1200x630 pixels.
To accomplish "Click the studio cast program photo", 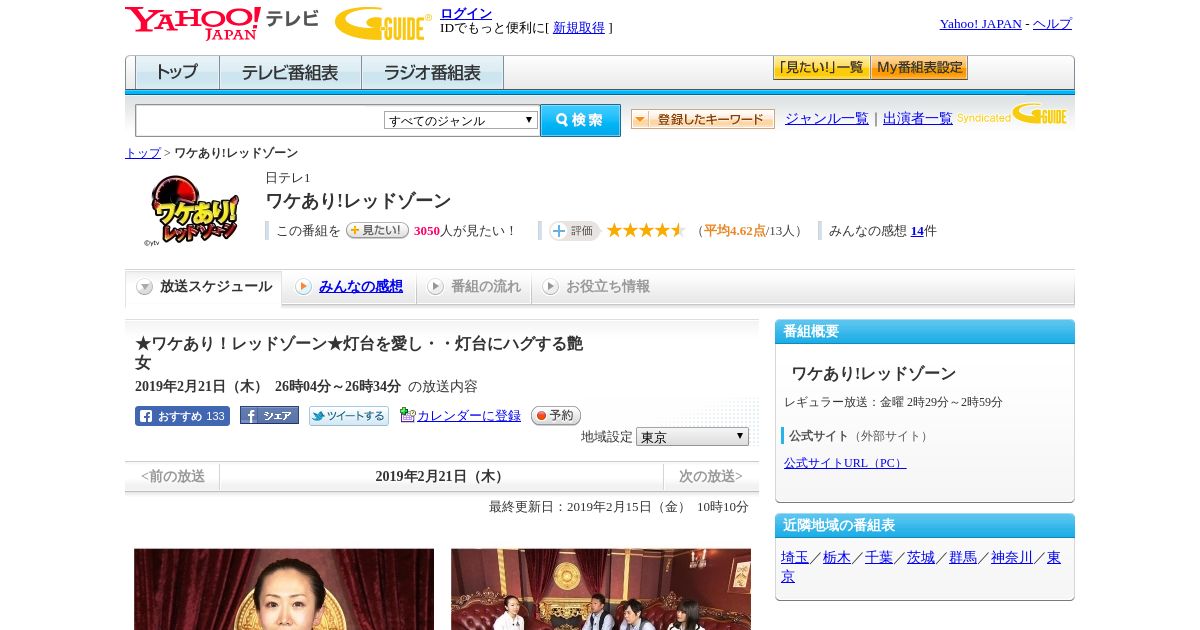I will (601, 589).
